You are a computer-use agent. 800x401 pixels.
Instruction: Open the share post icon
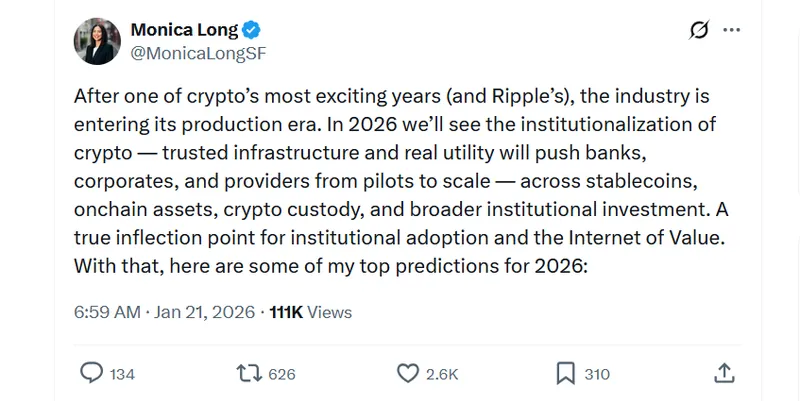(725, 373)
